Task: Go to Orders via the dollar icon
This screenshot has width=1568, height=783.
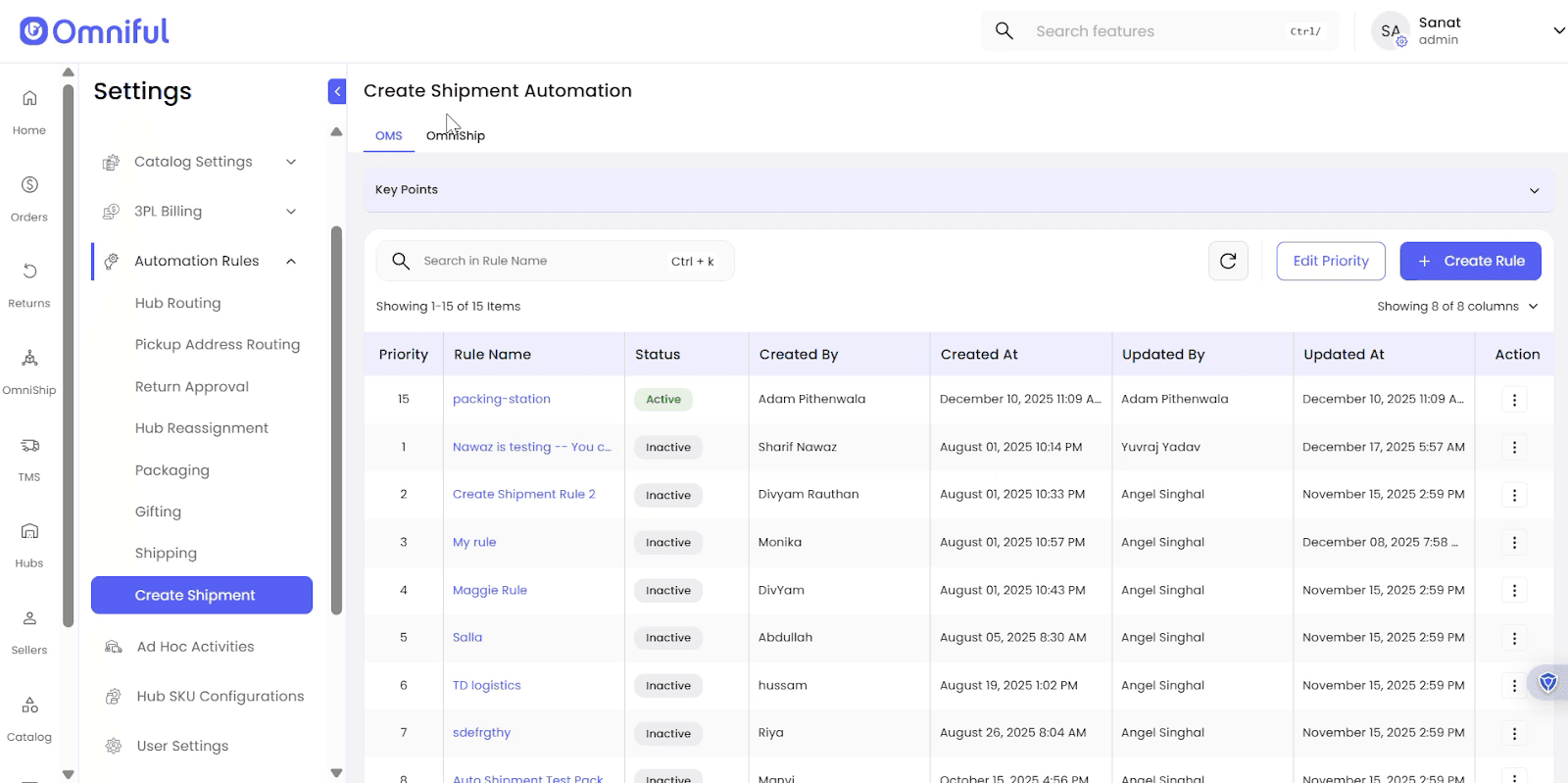Action: pyautogui.click(x=29, y=185)
